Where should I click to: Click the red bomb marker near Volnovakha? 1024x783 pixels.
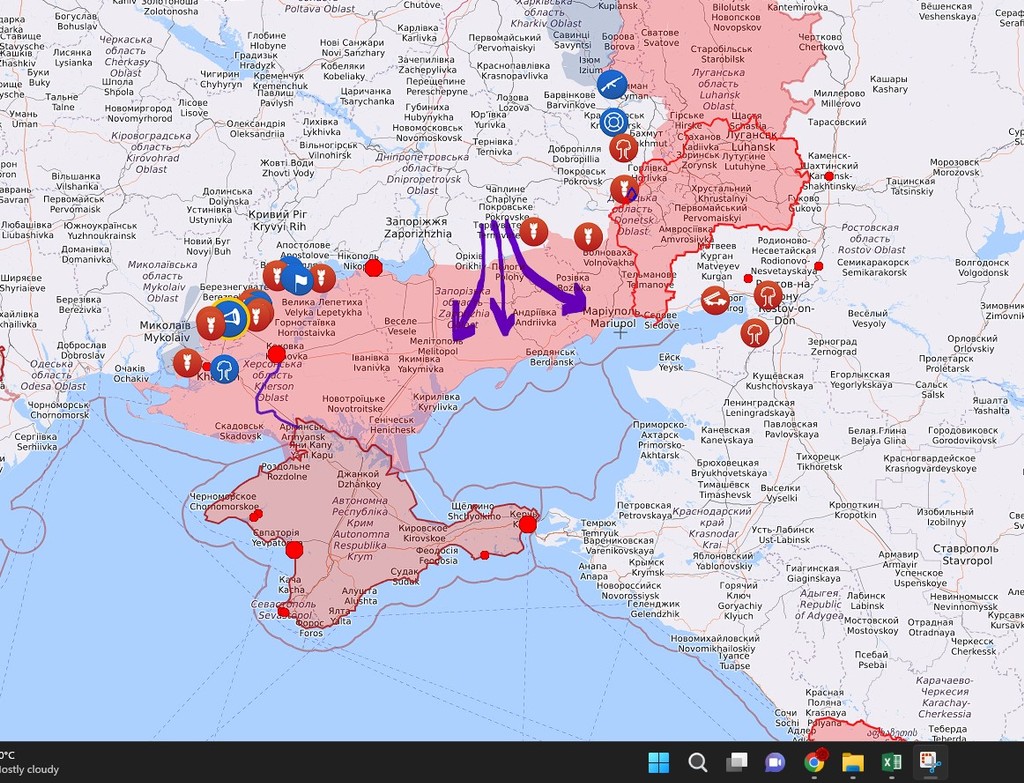[x=588, y=237]
